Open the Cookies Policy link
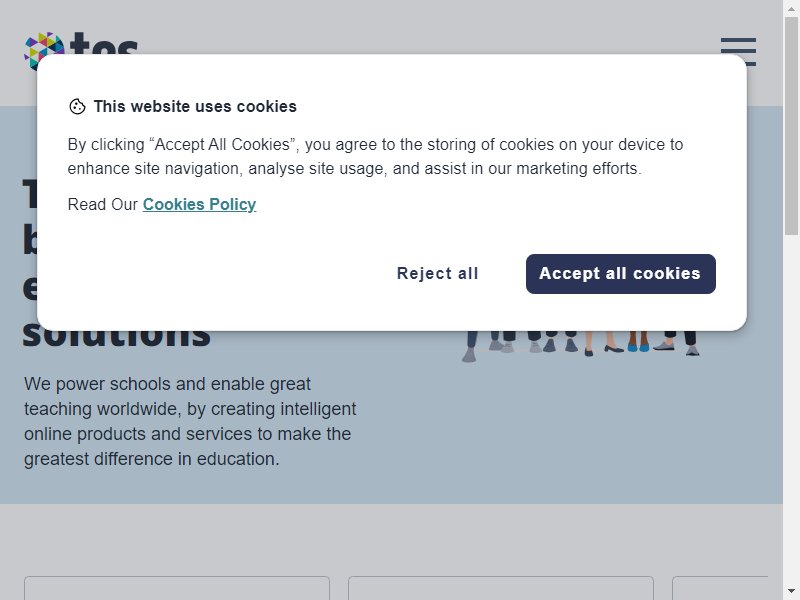The image size is (800, 600). click(199, 205)
